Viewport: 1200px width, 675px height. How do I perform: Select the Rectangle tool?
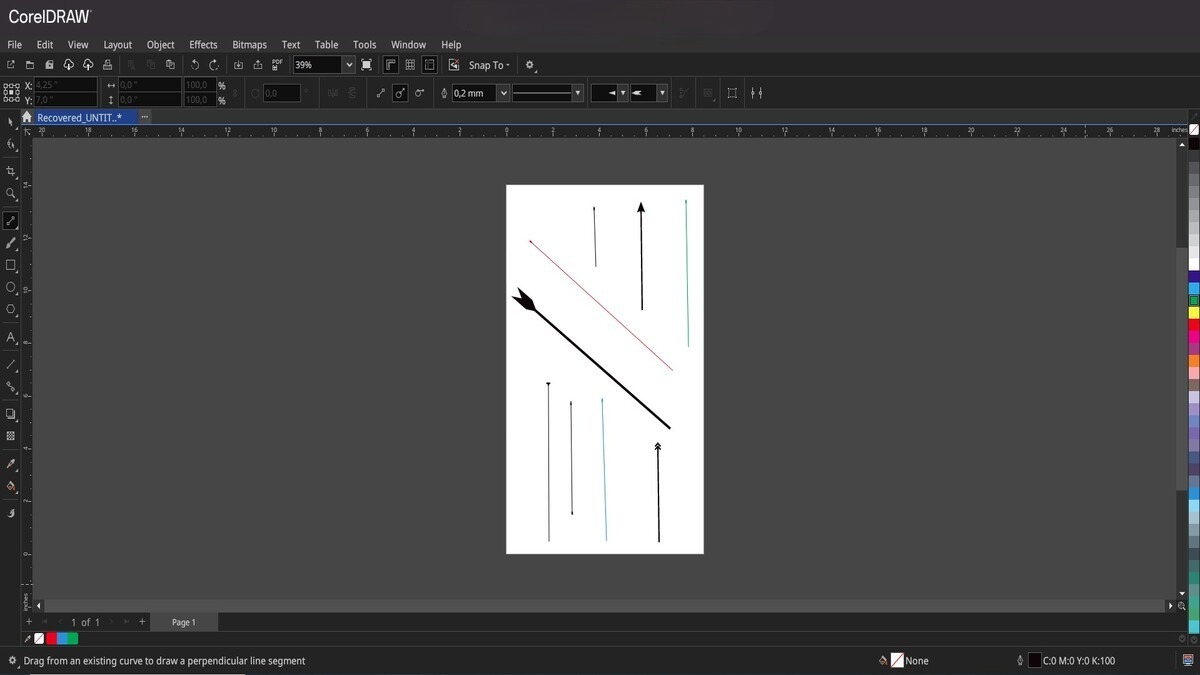coord(11,265)
